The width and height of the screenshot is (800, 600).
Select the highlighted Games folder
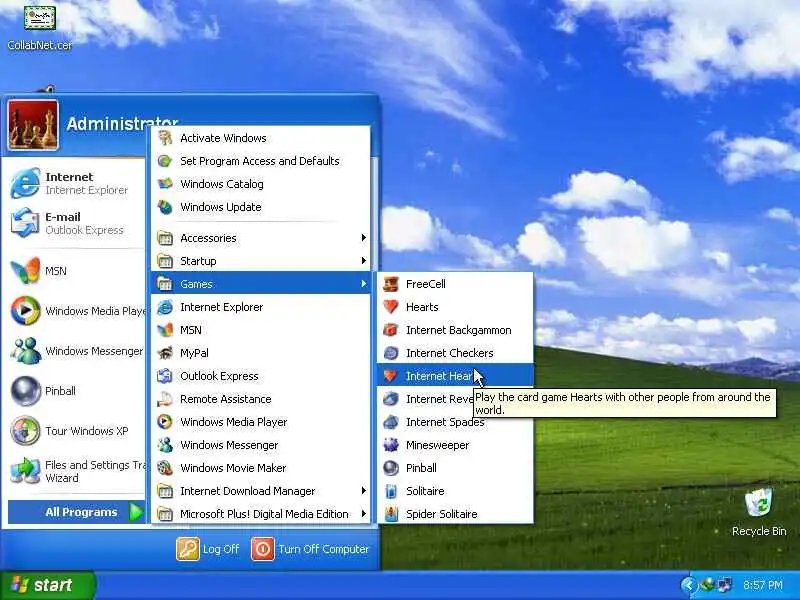pyautogui.click(x=260, y=284)
